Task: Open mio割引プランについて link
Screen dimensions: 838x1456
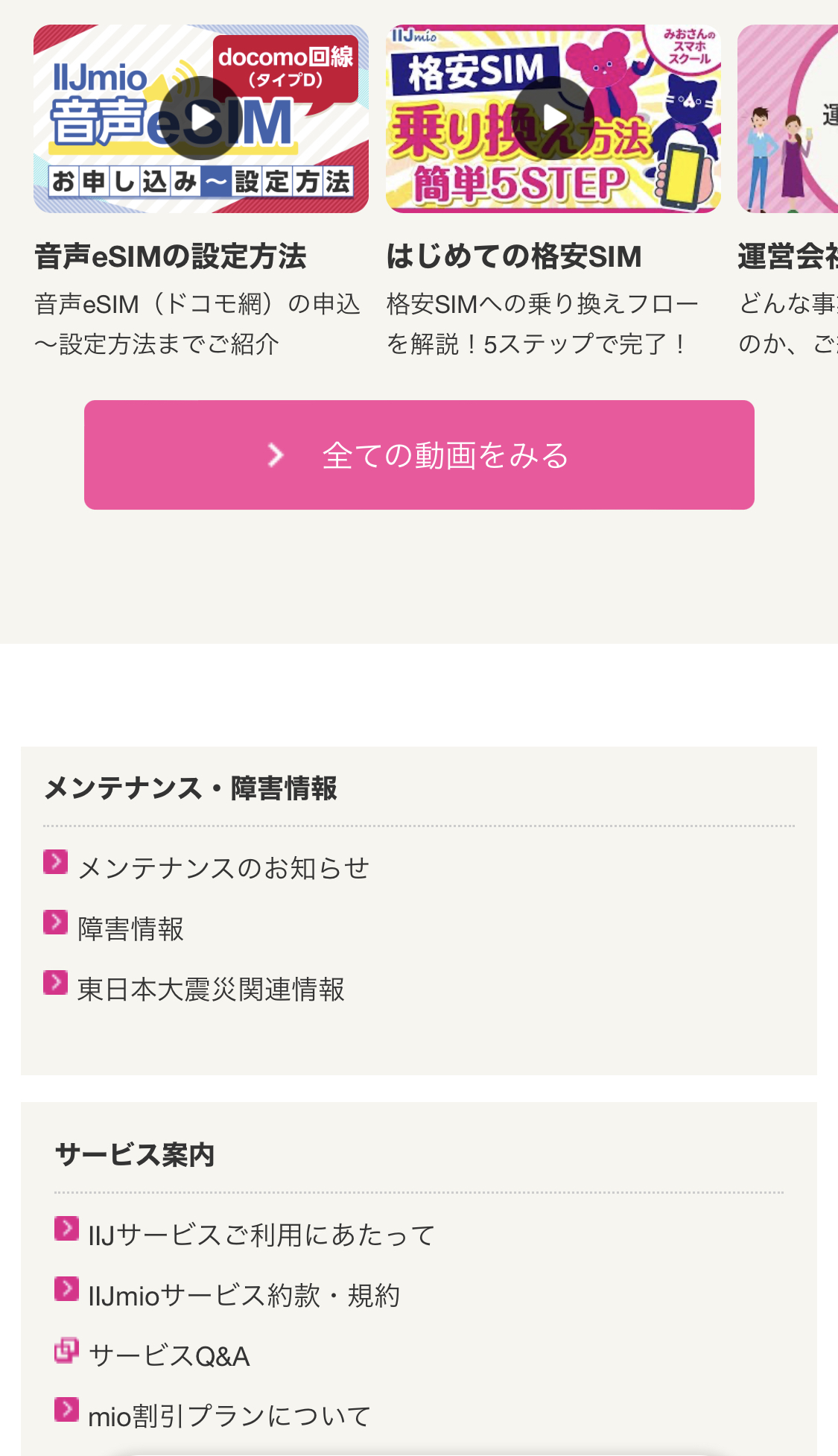Action: pyautogui.click(x=229, y=1417)
